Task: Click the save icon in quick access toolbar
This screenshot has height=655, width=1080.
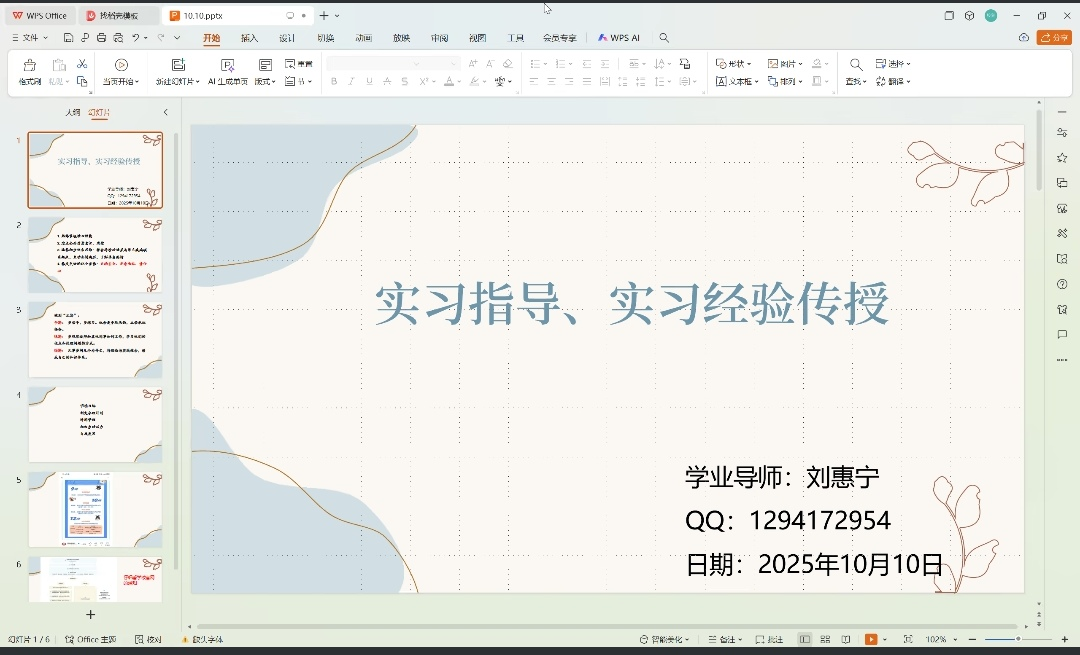Action: coord(68,38)
